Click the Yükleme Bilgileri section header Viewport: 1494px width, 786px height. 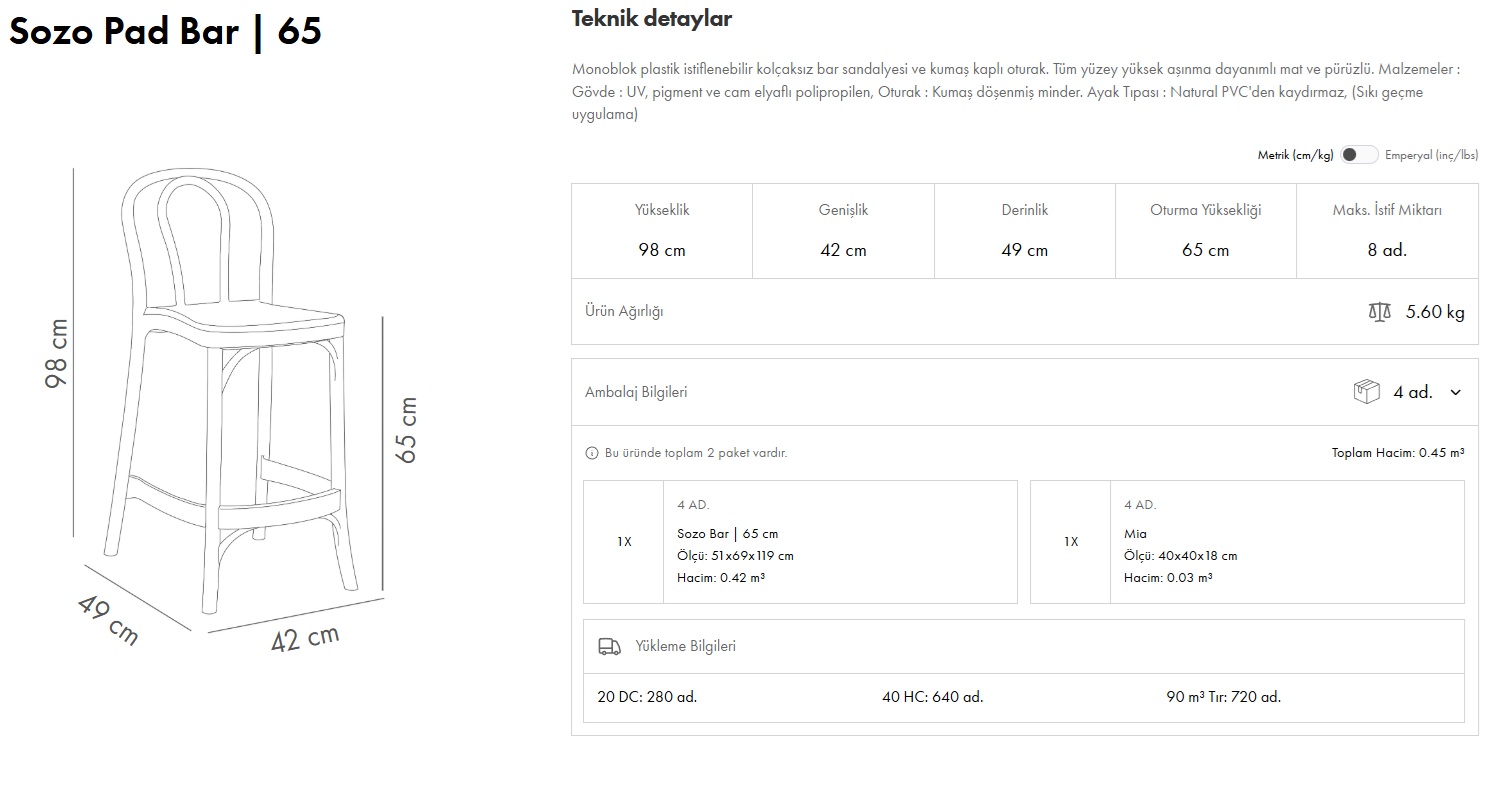tap(685, 646)
